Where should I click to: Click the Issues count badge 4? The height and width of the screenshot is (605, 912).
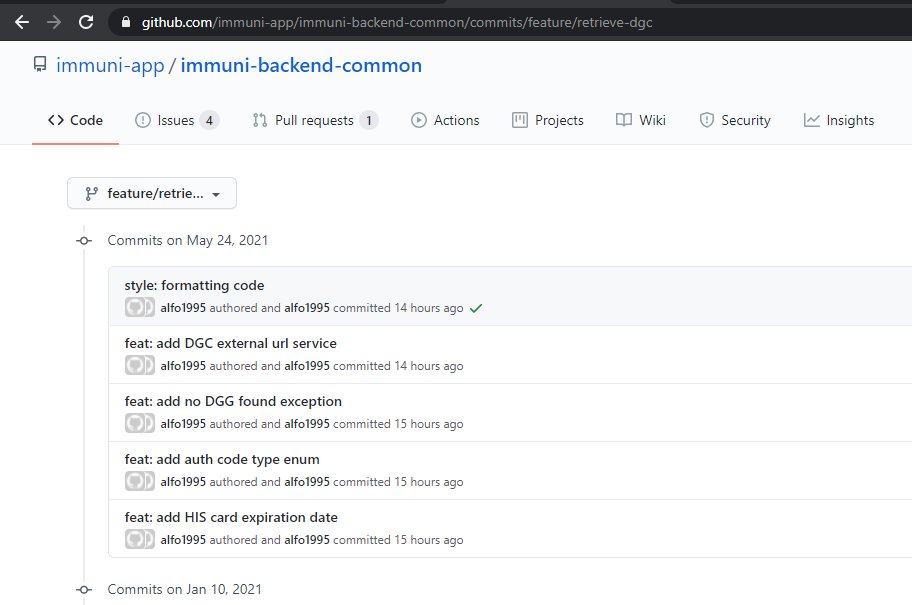tap(209, 120)
